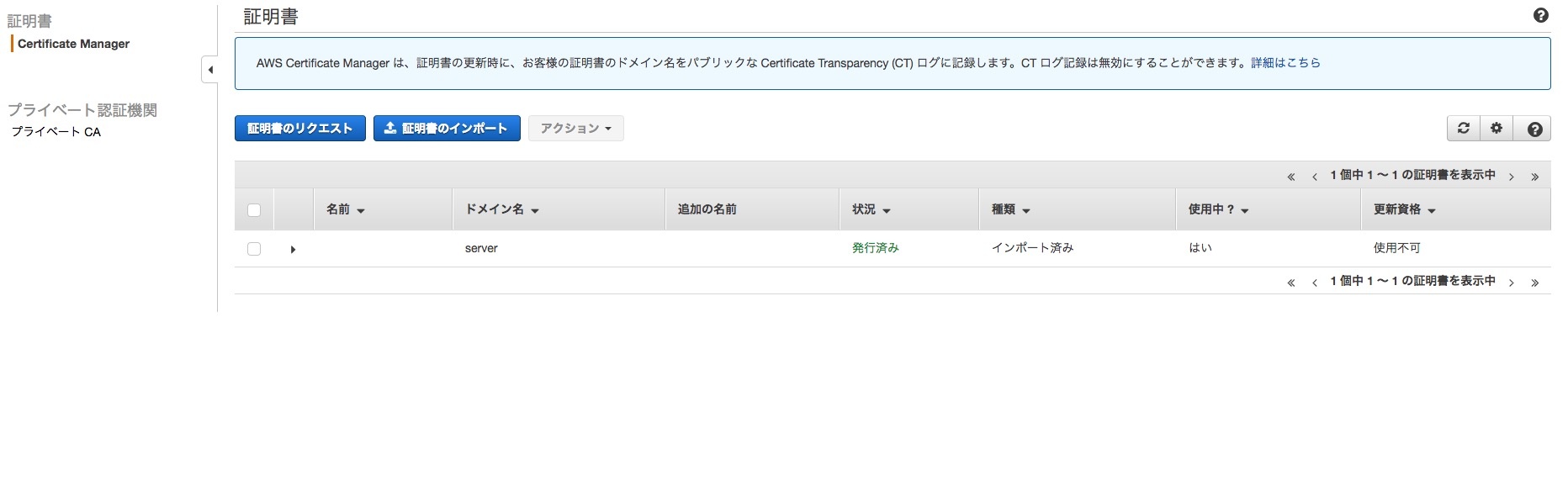Click the 証明書のインポート button
Screen dimensions: 1568x481
[x=447, y=129]
